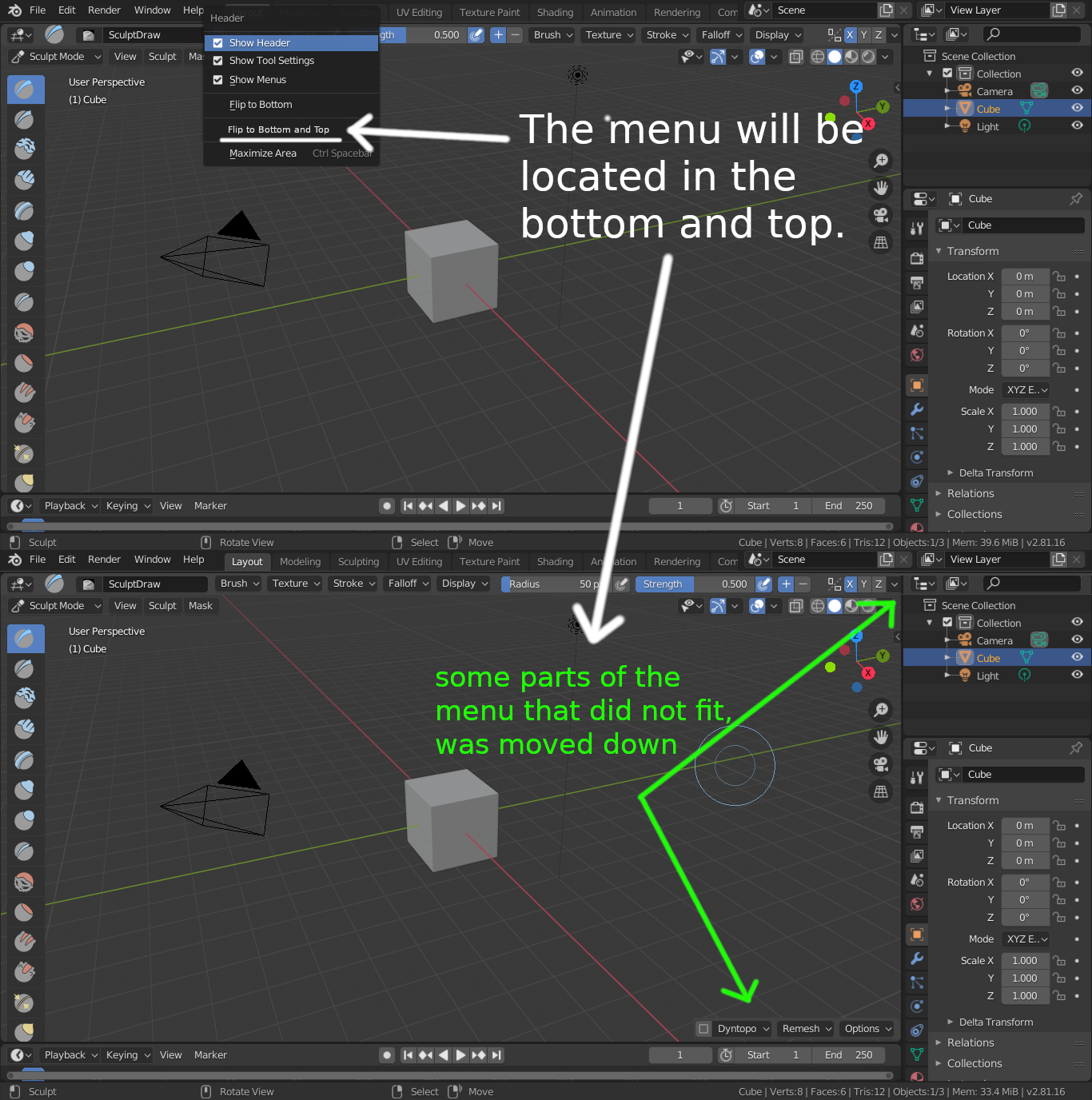
Task: Open Modifiers wrench tab in upper properties panel
Action: click(917, 409)
